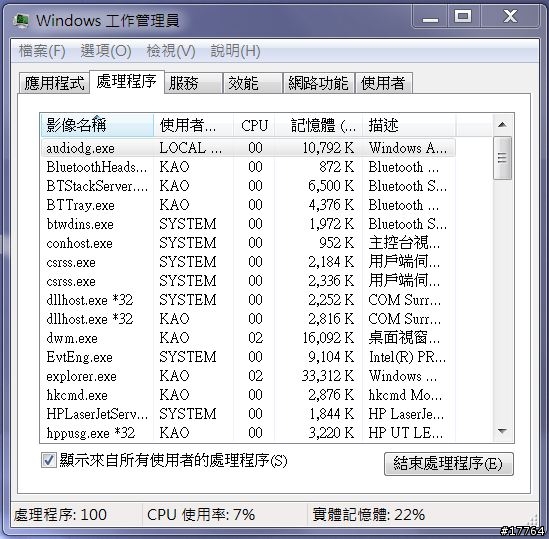
Task: Select dllhost.exe *32 owned by SYSTEM
Action: pyautogui.click(x=248, y=300)
